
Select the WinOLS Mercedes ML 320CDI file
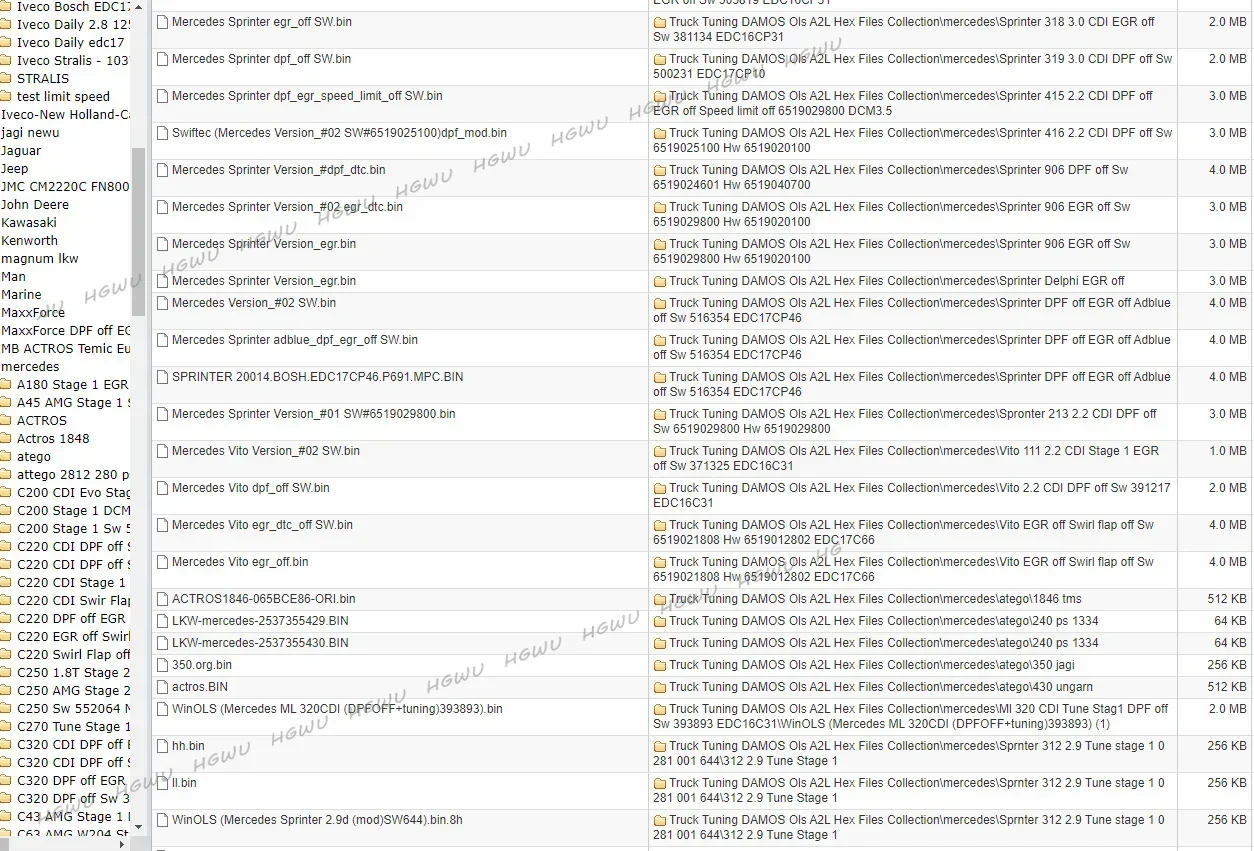(337, 709)
